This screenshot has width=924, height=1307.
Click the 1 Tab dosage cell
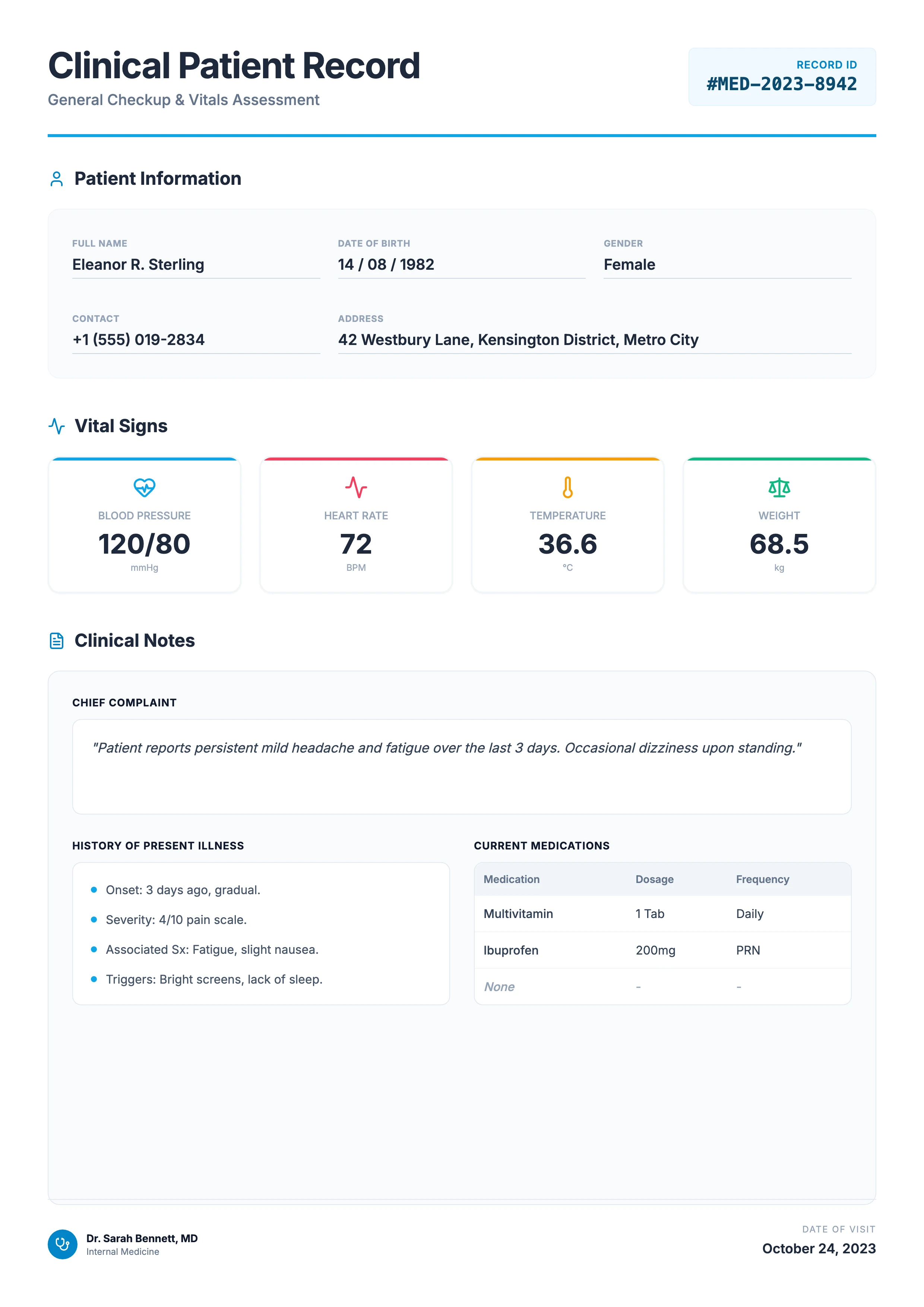[x=649, y=914]
